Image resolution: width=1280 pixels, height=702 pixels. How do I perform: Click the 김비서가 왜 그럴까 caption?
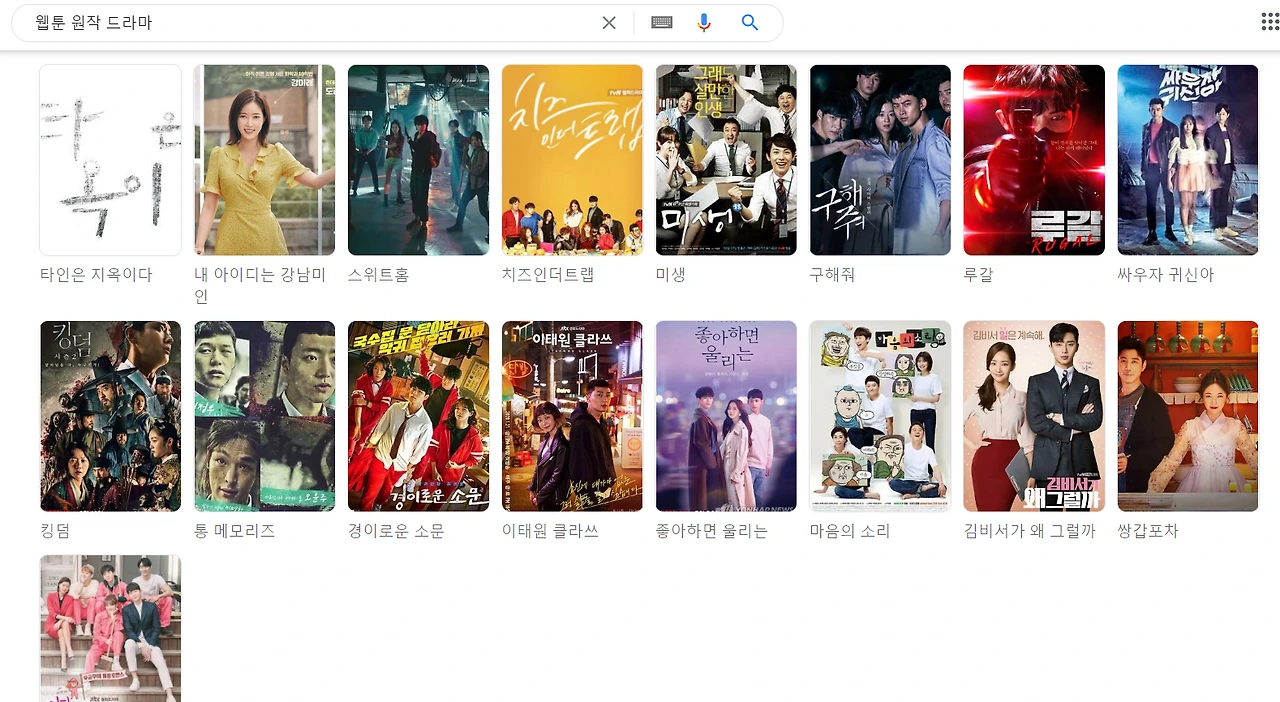click(1030, 531)
